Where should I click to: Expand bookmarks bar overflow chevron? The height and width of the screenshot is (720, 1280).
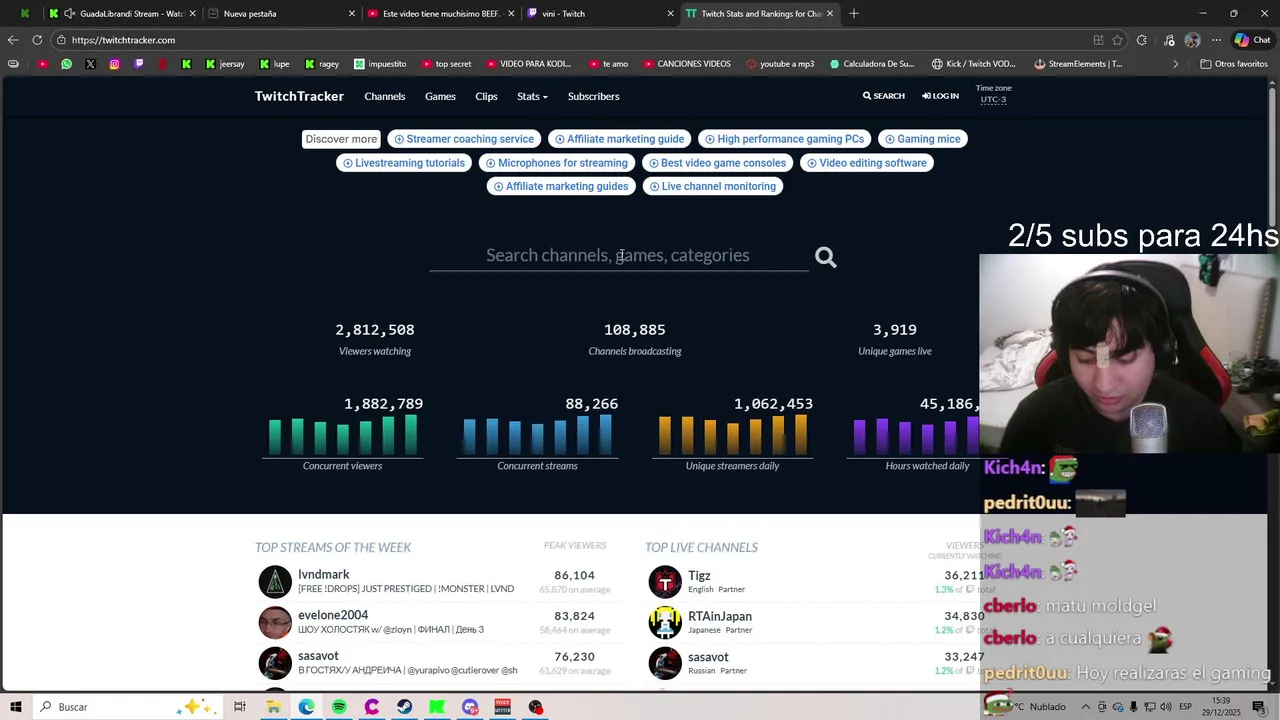1175,64
